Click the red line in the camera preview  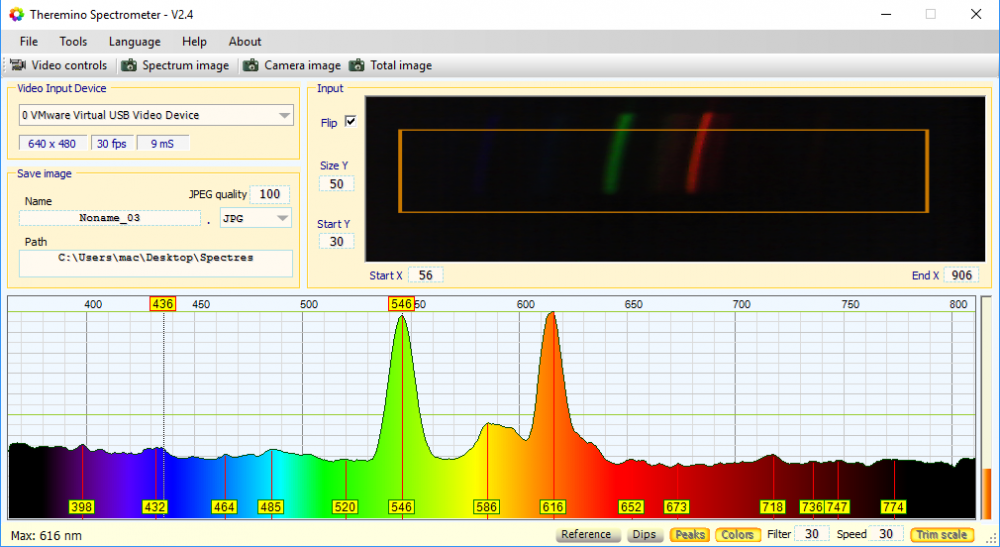(699, 152)
